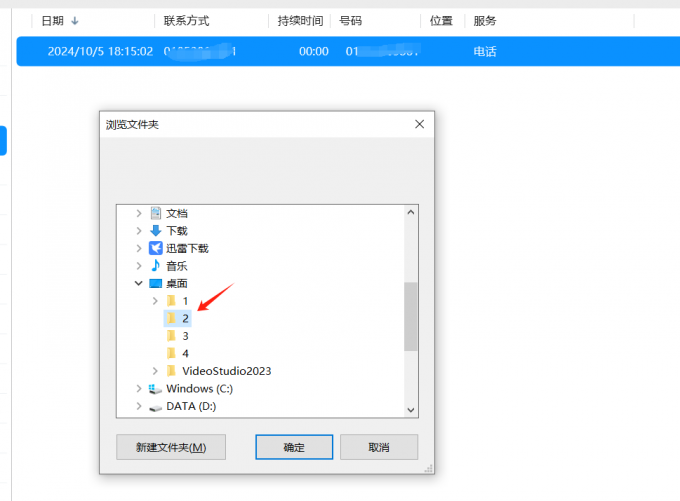Click the 桌面 desktop monitor icon
The width and height of the screenshot is (680, 501).
pos(155,283)
